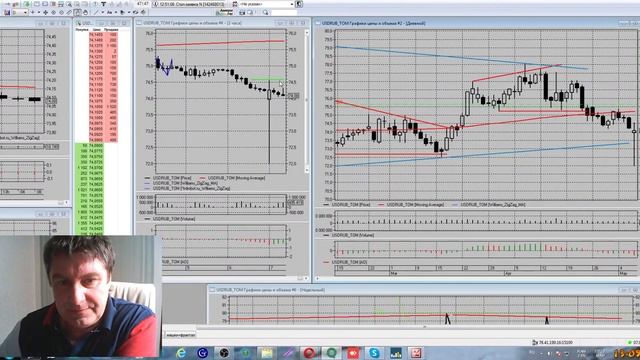This screenshot has width=640, height=360.
Task: Switch to QUIK green Q taskbar icon
Action: [331, 353]
